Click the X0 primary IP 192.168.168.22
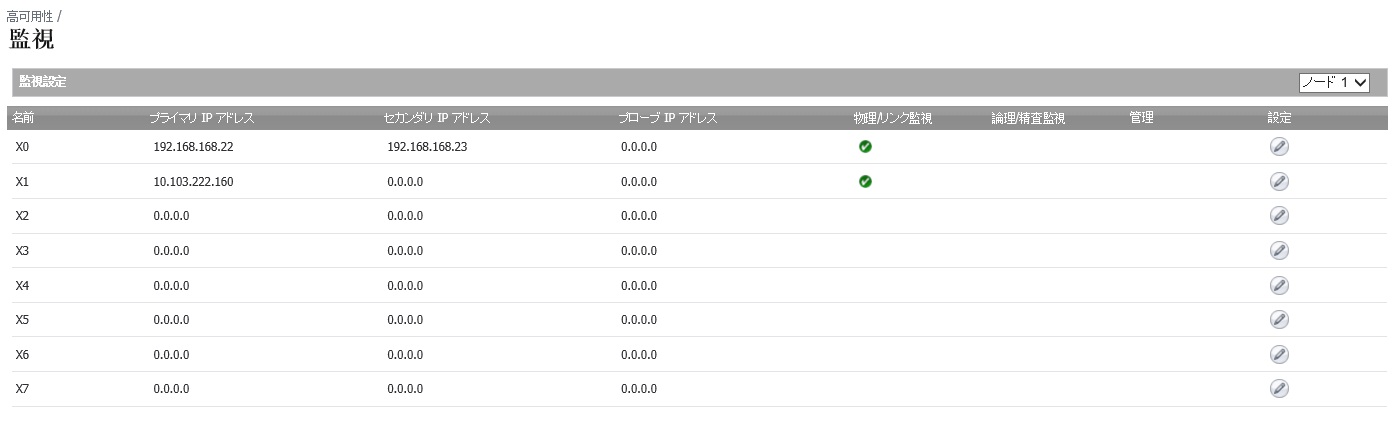 193,147
